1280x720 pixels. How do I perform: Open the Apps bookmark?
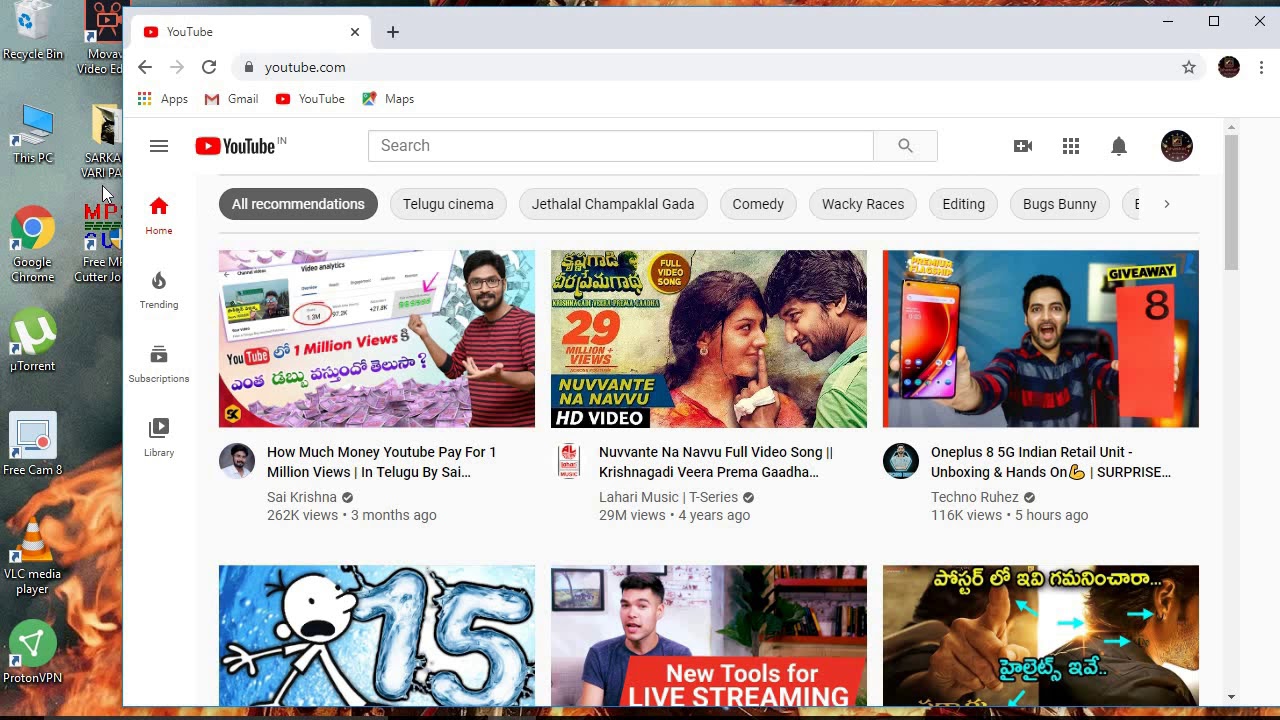coord(163,99)
